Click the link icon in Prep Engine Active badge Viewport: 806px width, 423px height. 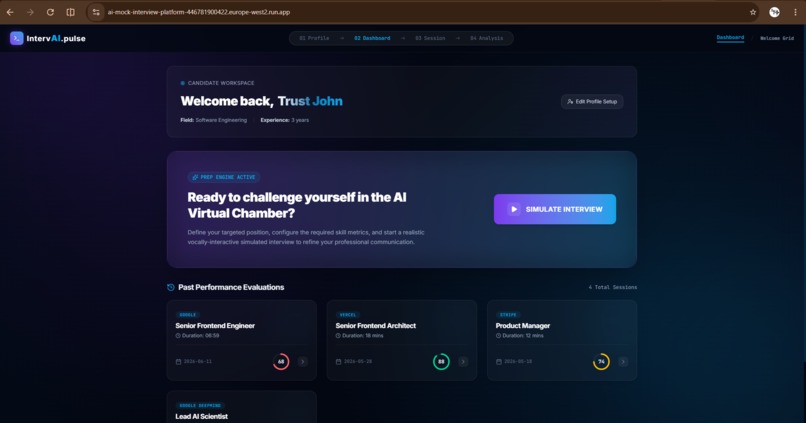(195, 177)
